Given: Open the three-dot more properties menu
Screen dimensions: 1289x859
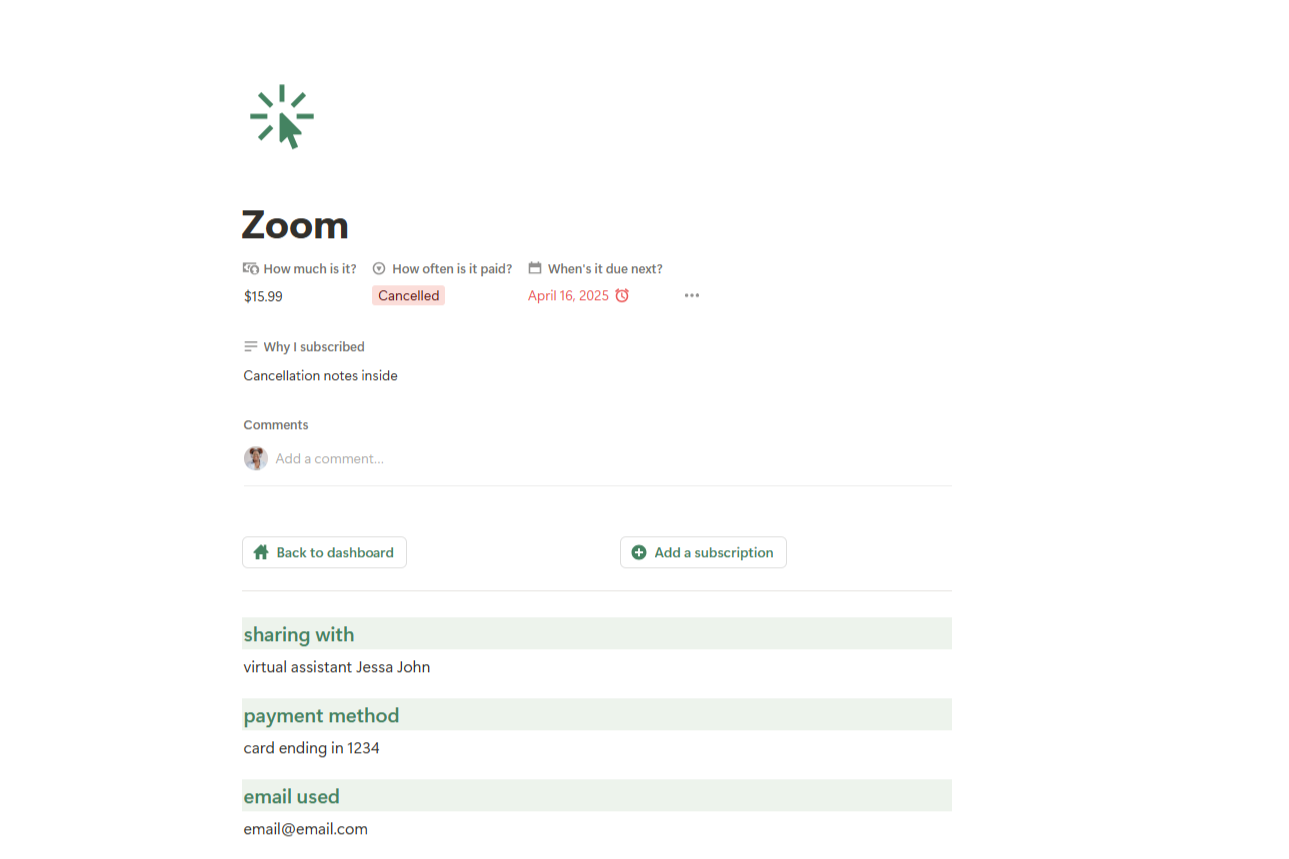Looking at the screenshot, I should pos(692,296).
